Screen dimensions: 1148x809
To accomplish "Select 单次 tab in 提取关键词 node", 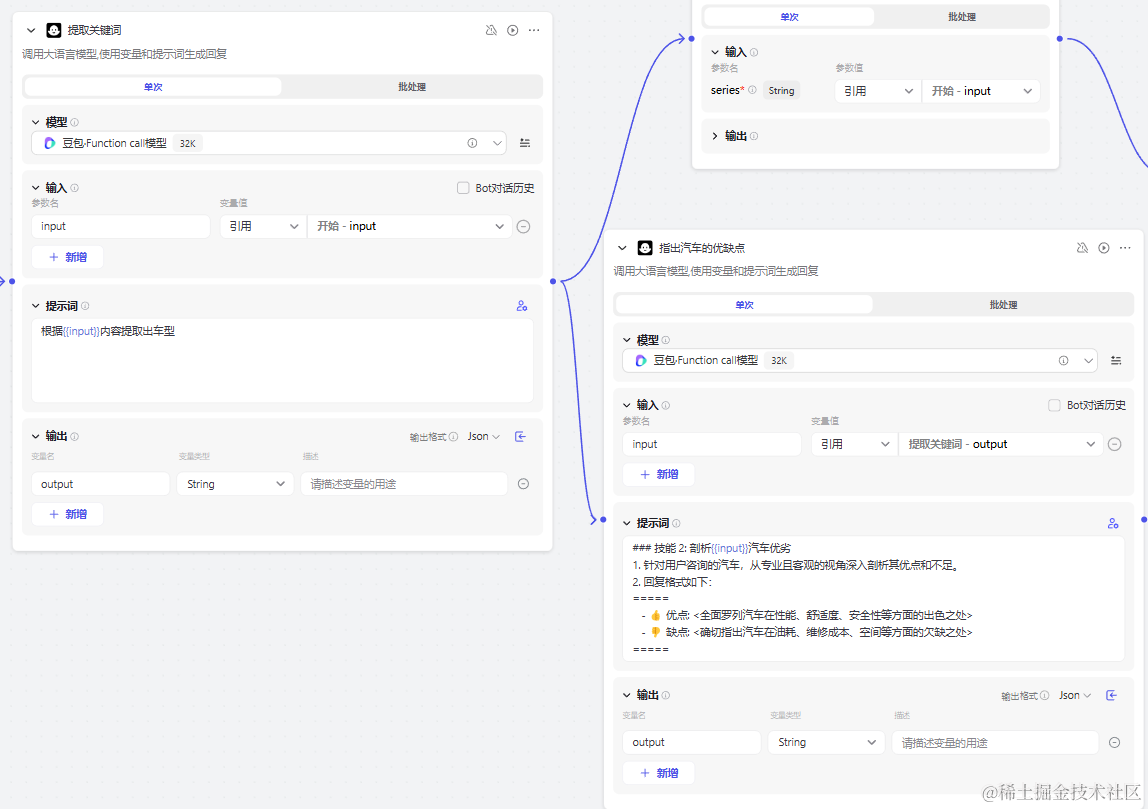I will [153, 86].
